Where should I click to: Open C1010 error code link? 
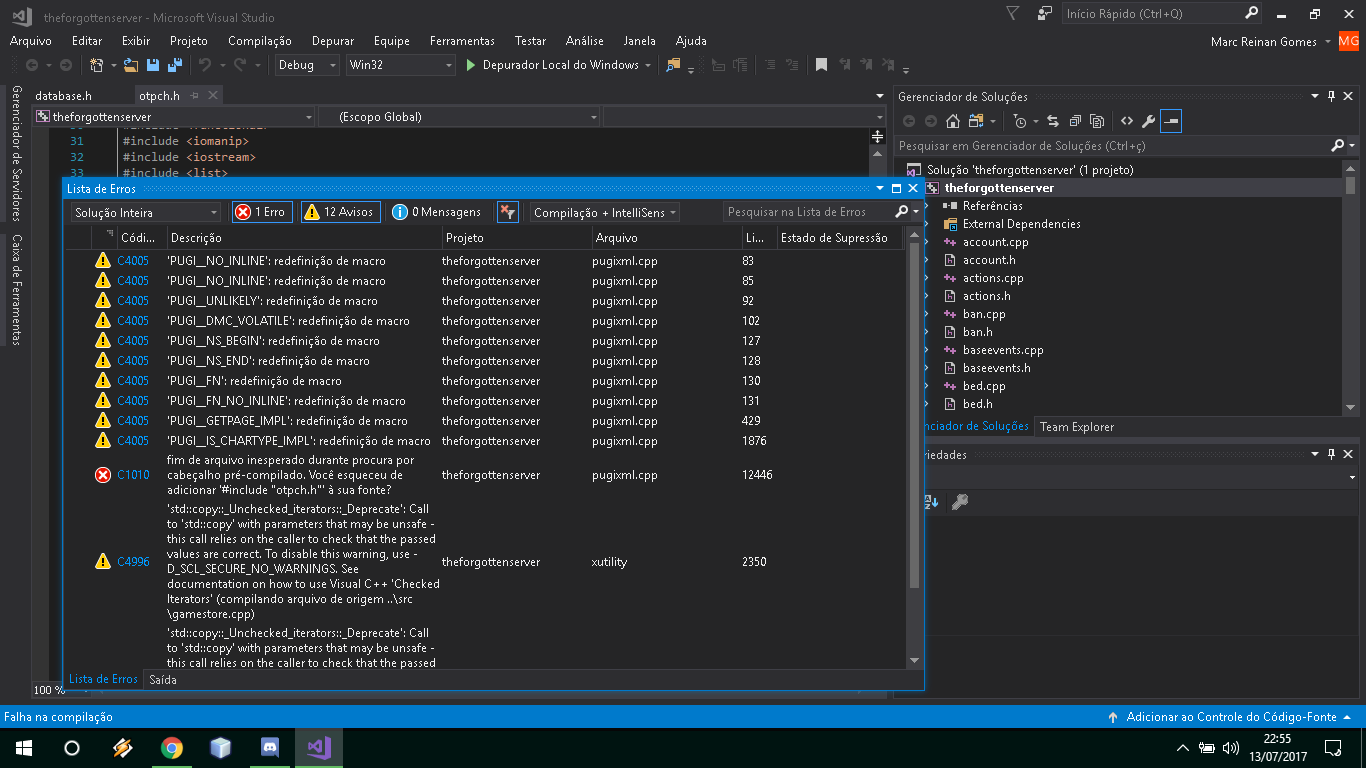[133, 475]
